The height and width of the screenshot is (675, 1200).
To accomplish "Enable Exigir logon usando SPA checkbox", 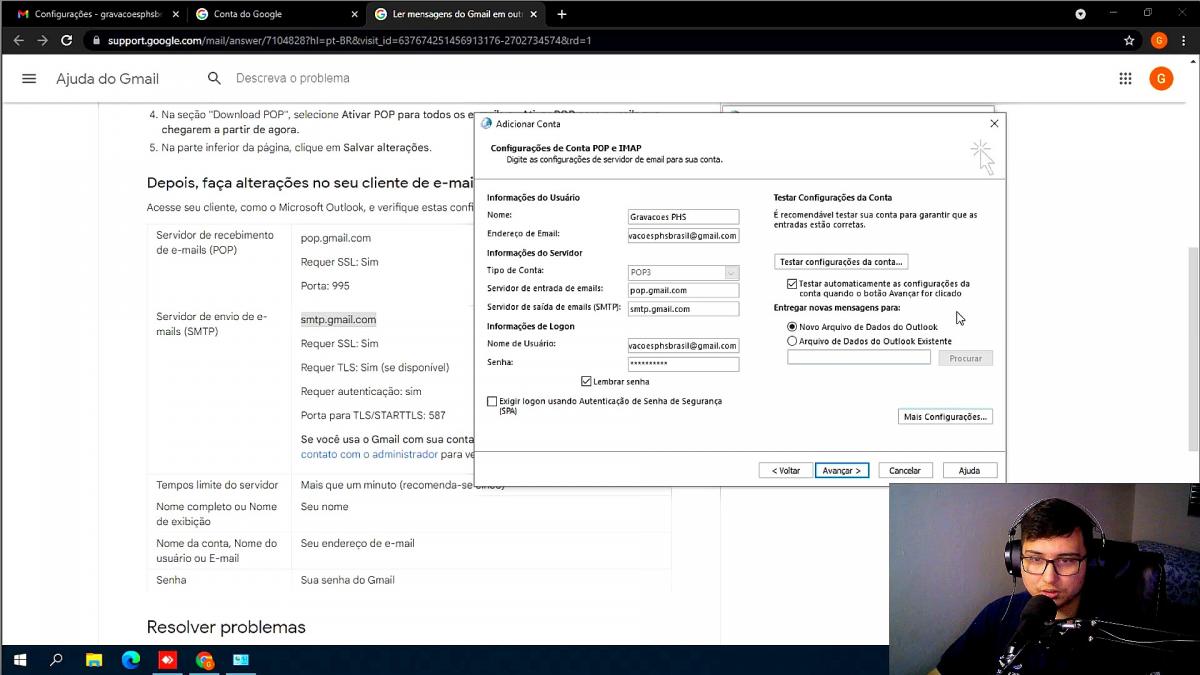I will (x=492, y=401).
